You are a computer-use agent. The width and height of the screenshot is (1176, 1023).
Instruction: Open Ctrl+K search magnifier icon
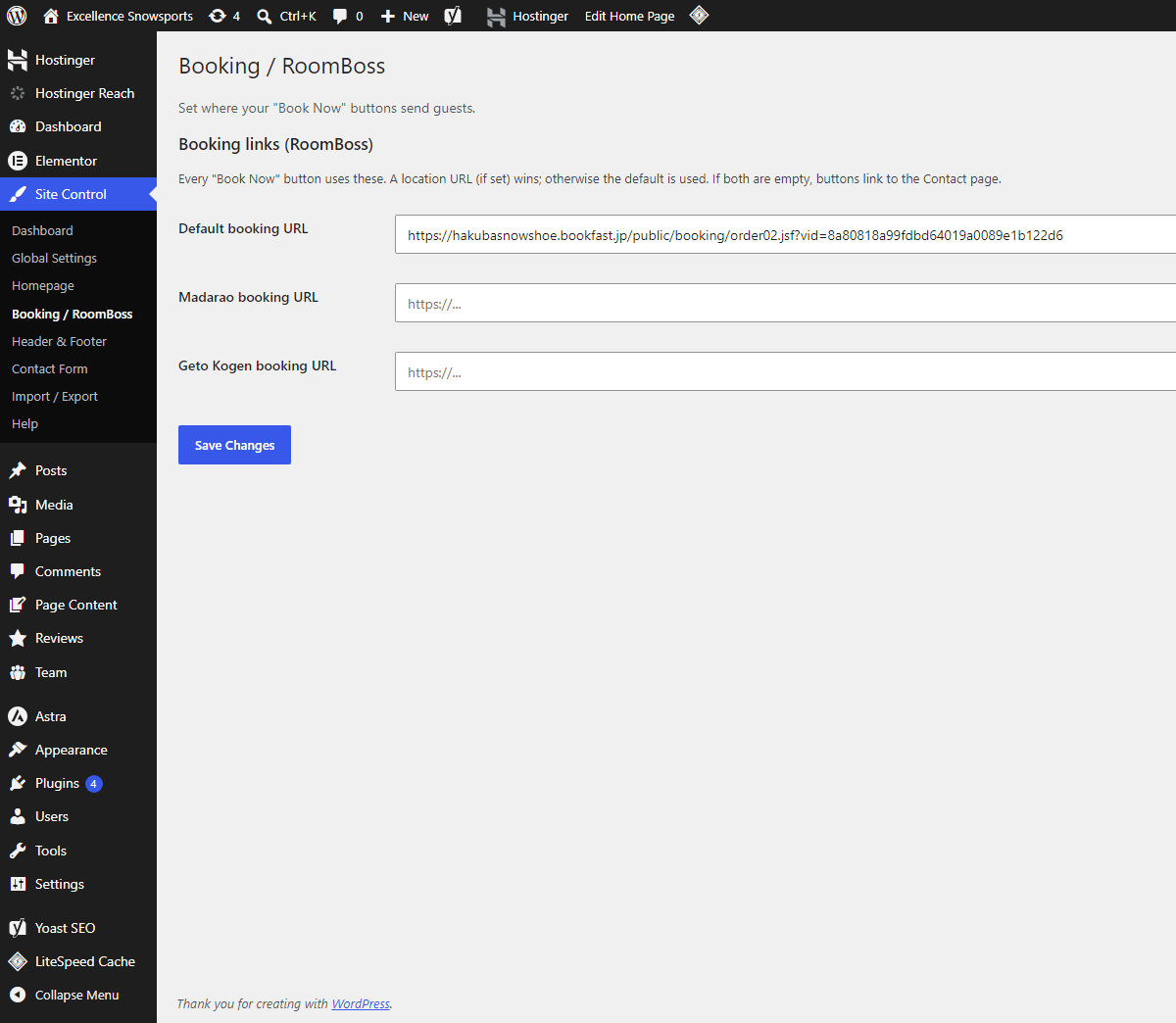tap(265, 16)
